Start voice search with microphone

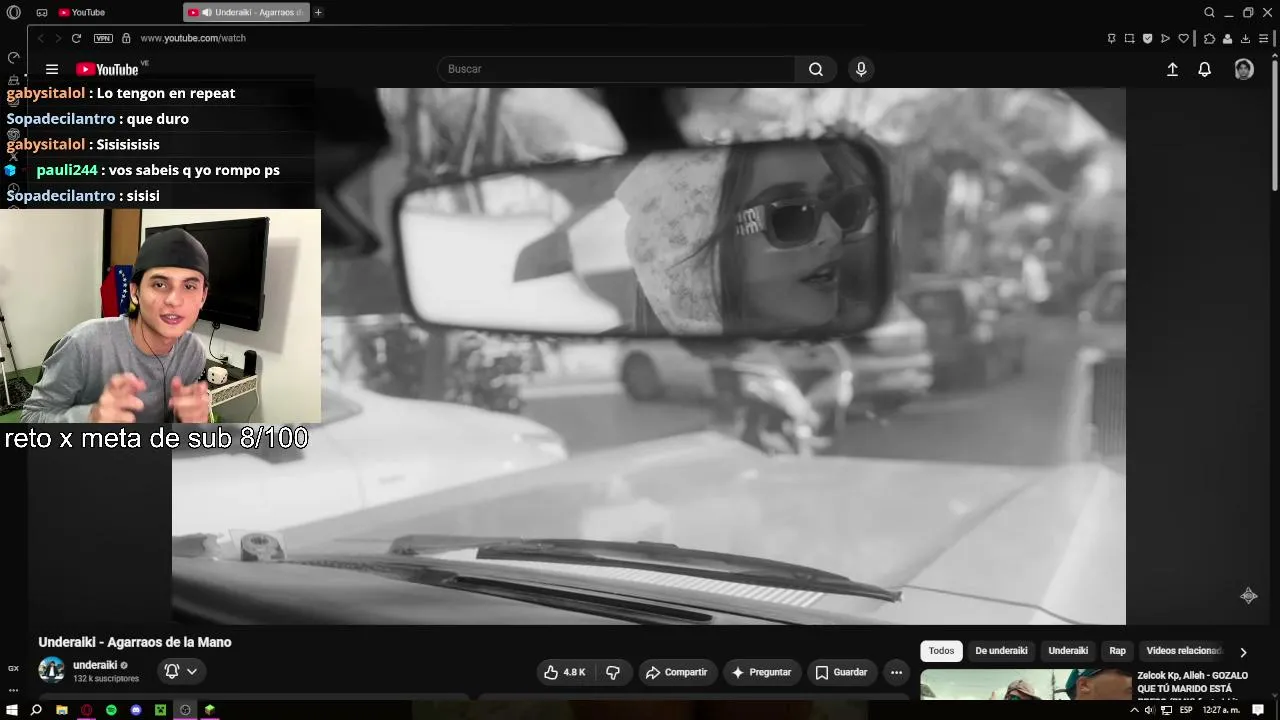[x=861, y=69]
